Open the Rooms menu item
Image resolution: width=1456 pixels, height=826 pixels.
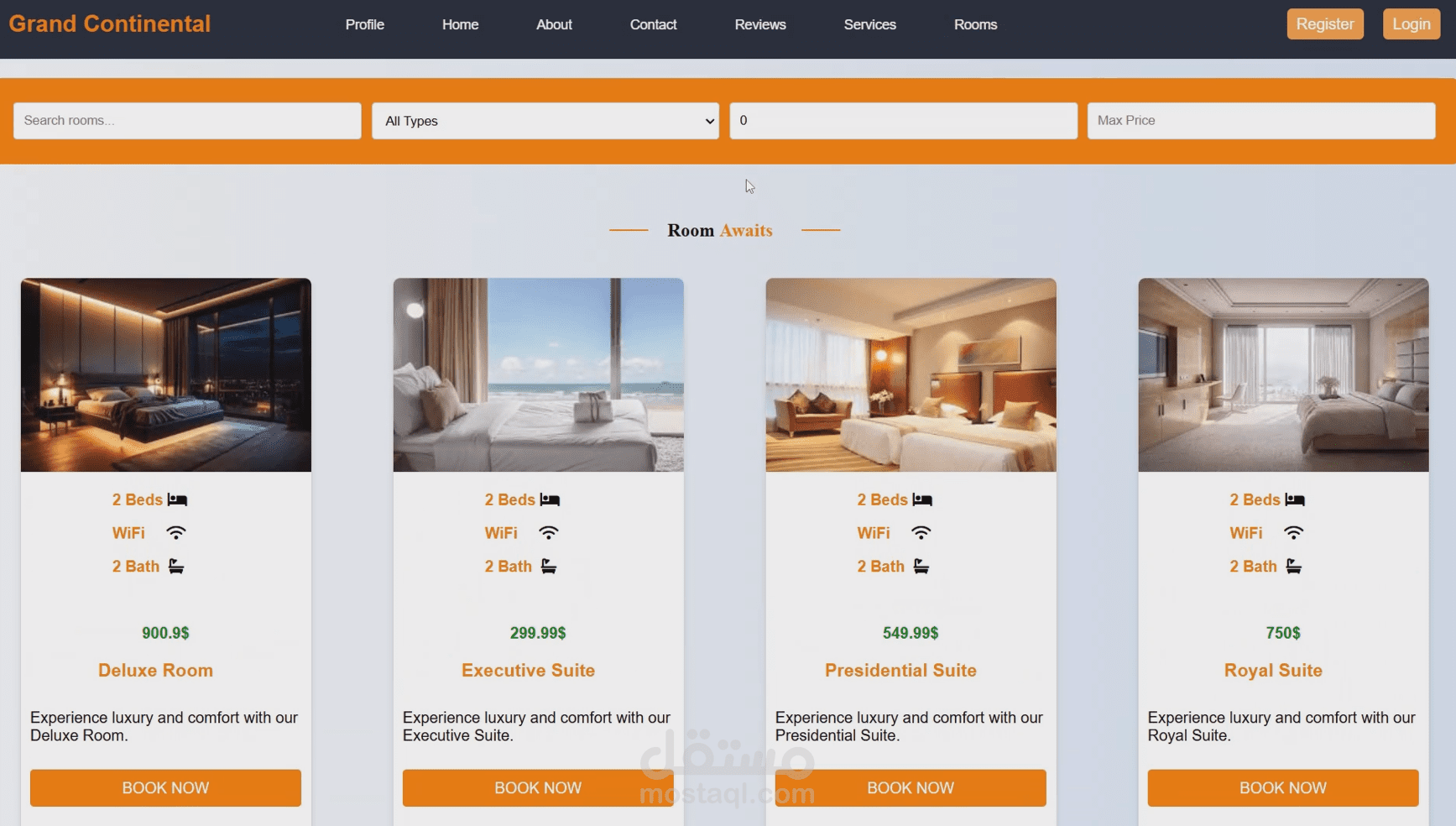coord(975,24)
